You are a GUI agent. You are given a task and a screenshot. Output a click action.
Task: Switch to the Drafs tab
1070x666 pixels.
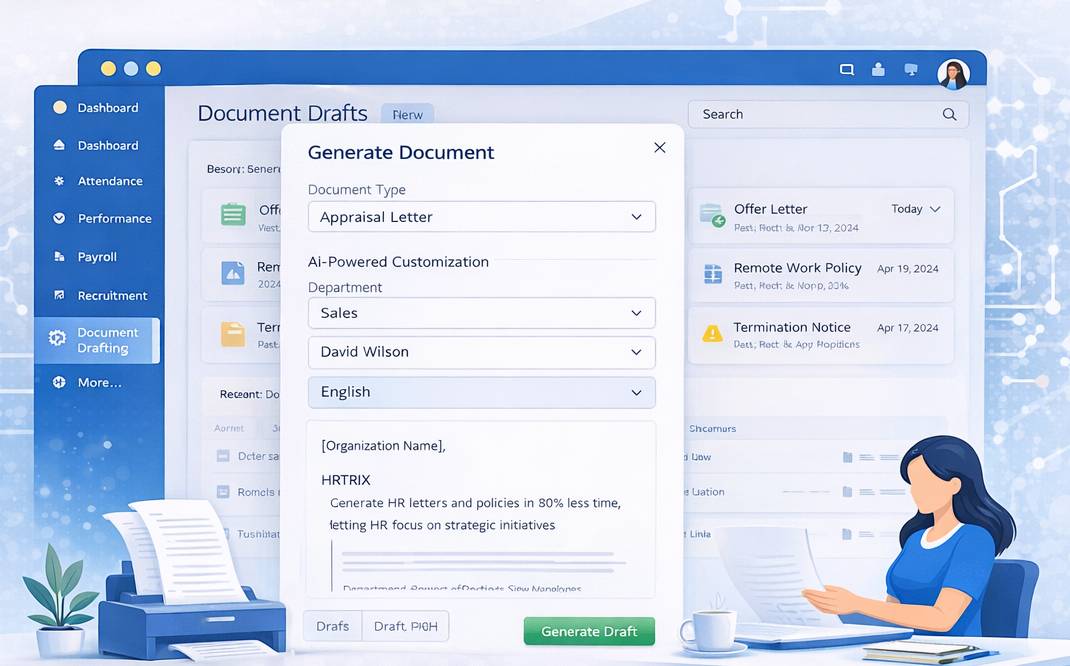pos(333,626)
